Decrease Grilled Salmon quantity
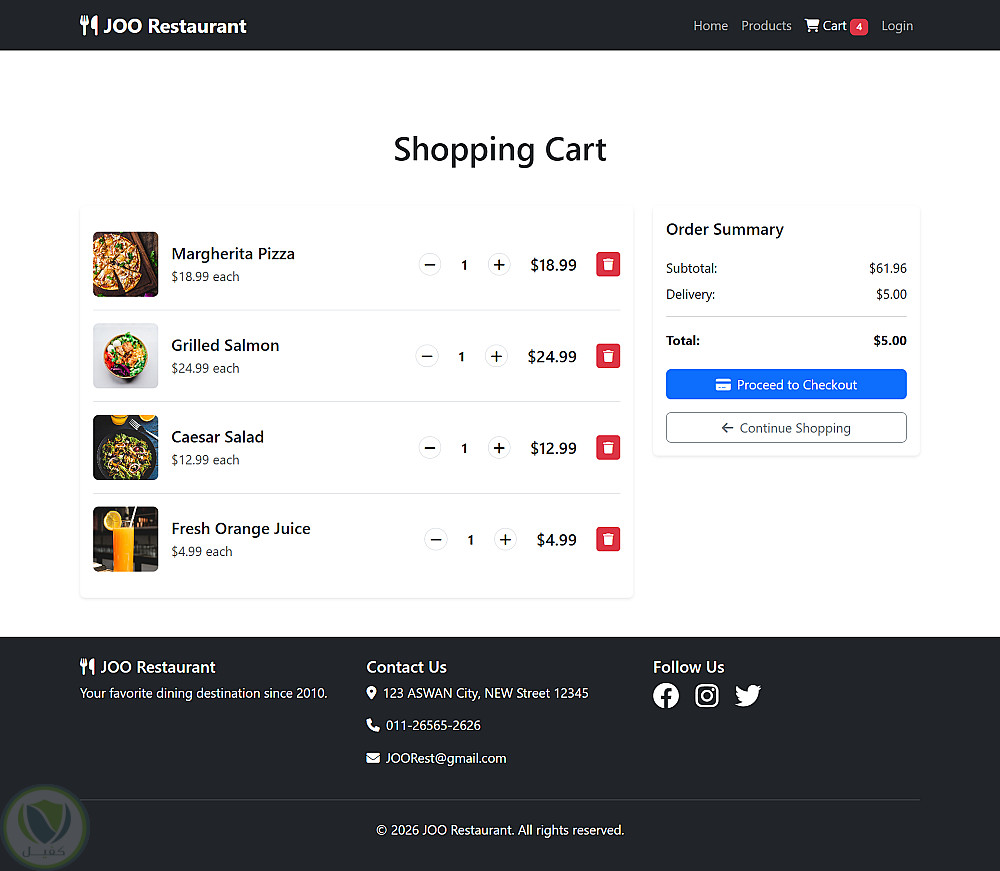The height and width of the screenshot is (871, 1000). (427, 356)
